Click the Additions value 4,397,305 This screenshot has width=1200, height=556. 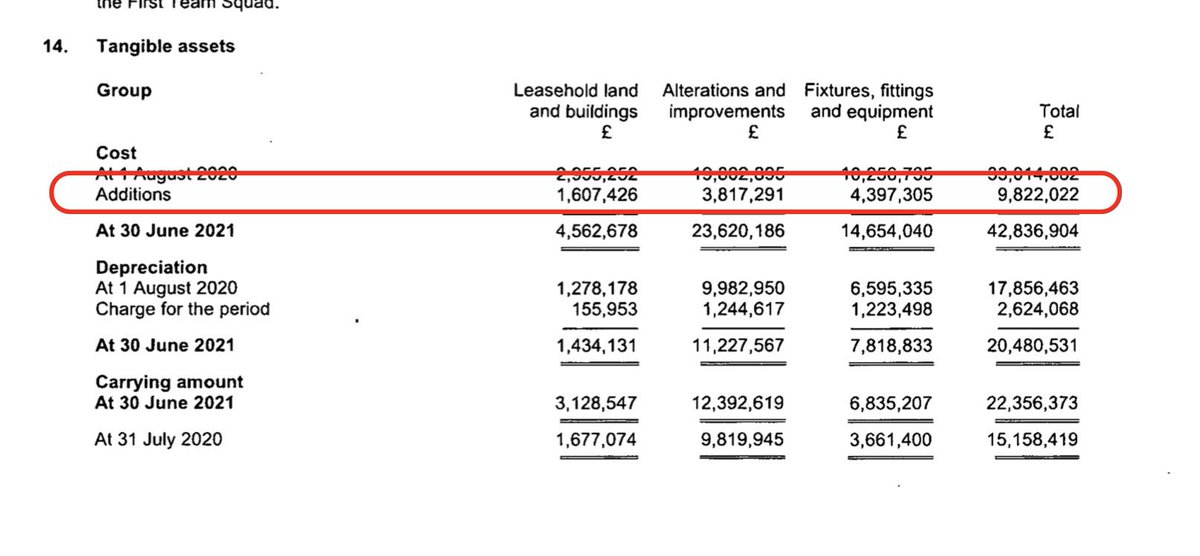point(891,195)
